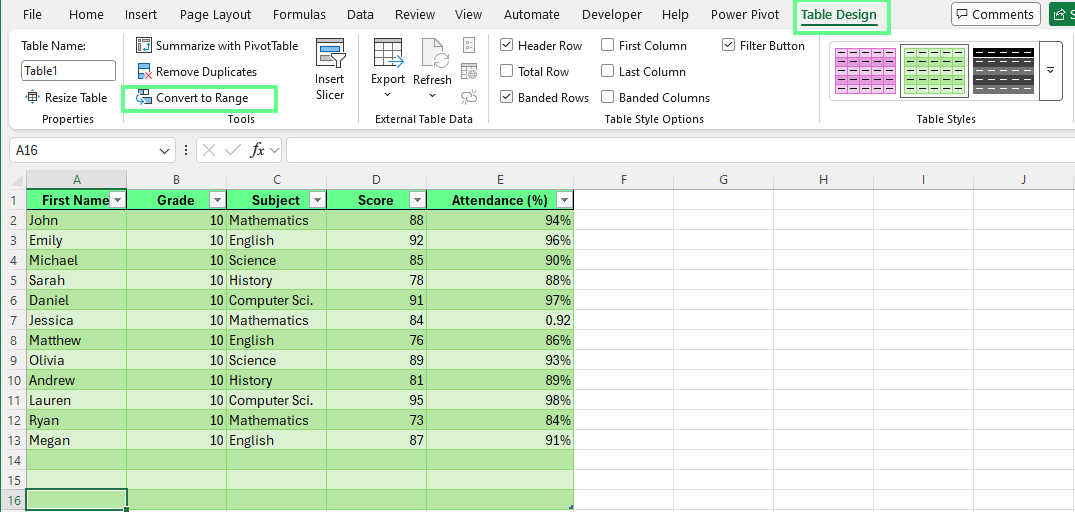This screenshot has height=512, width=1075.
Task: Click formula bar enter checkmark icon
Action: pos(233,151)
